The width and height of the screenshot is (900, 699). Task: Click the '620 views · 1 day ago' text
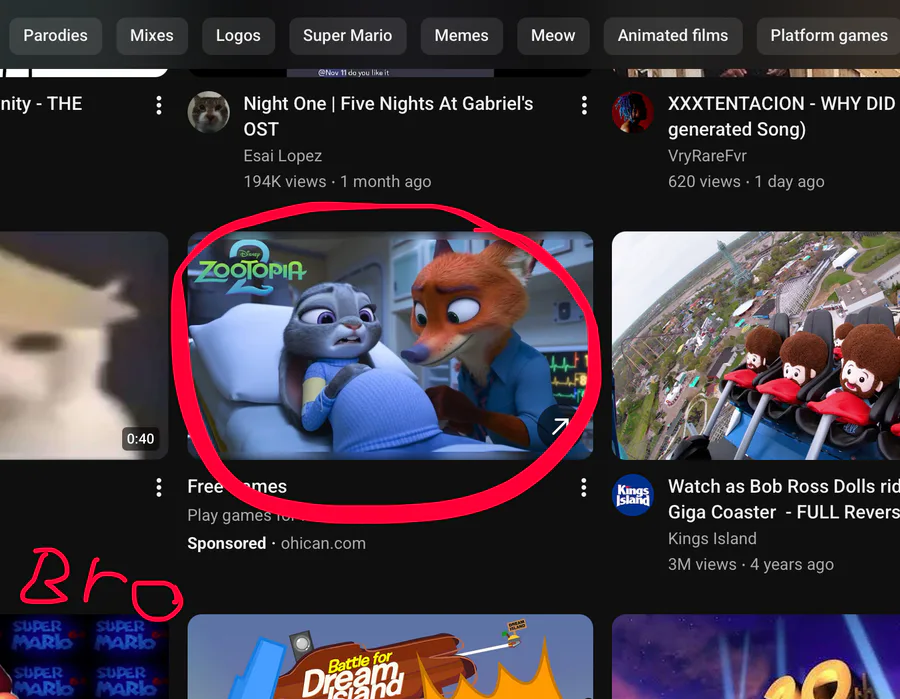746,181
